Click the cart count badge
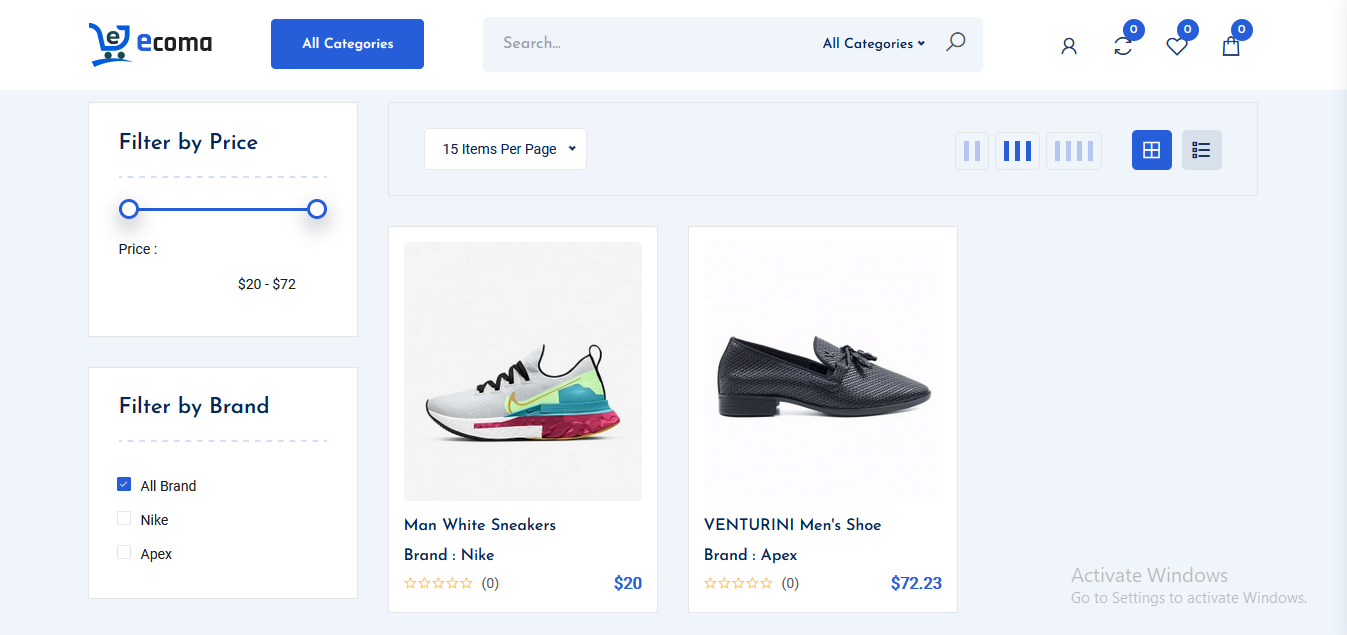 [1241, 30]
